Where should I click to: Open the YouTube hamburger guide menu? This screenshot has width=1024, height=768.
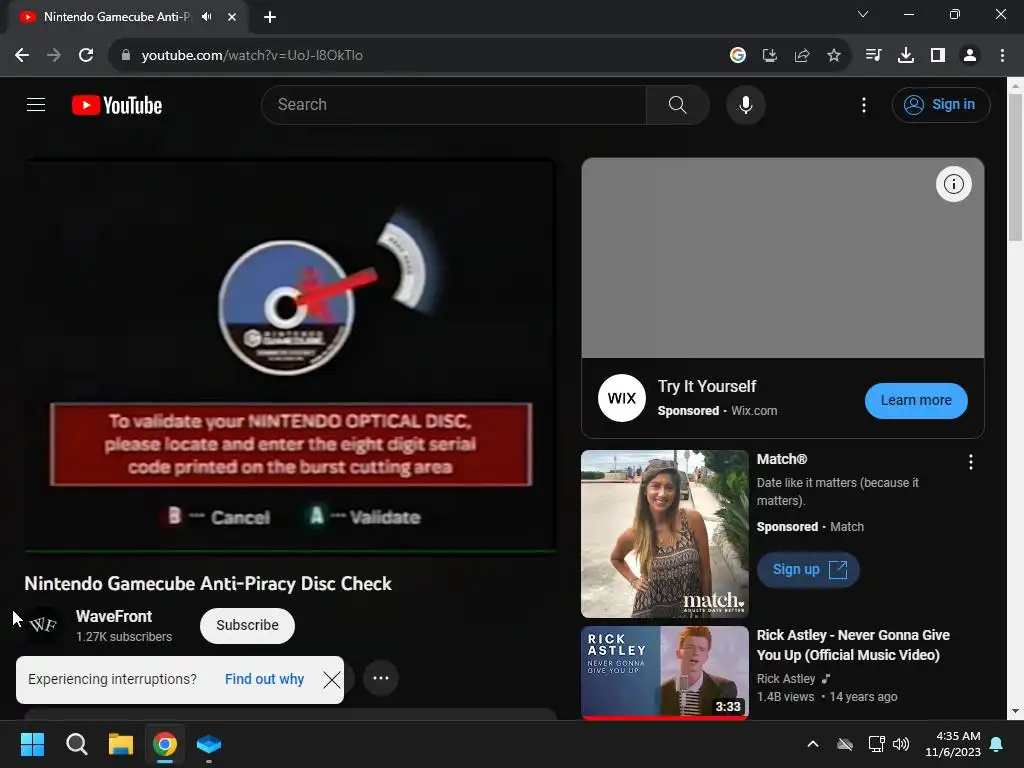click(36, 104)
